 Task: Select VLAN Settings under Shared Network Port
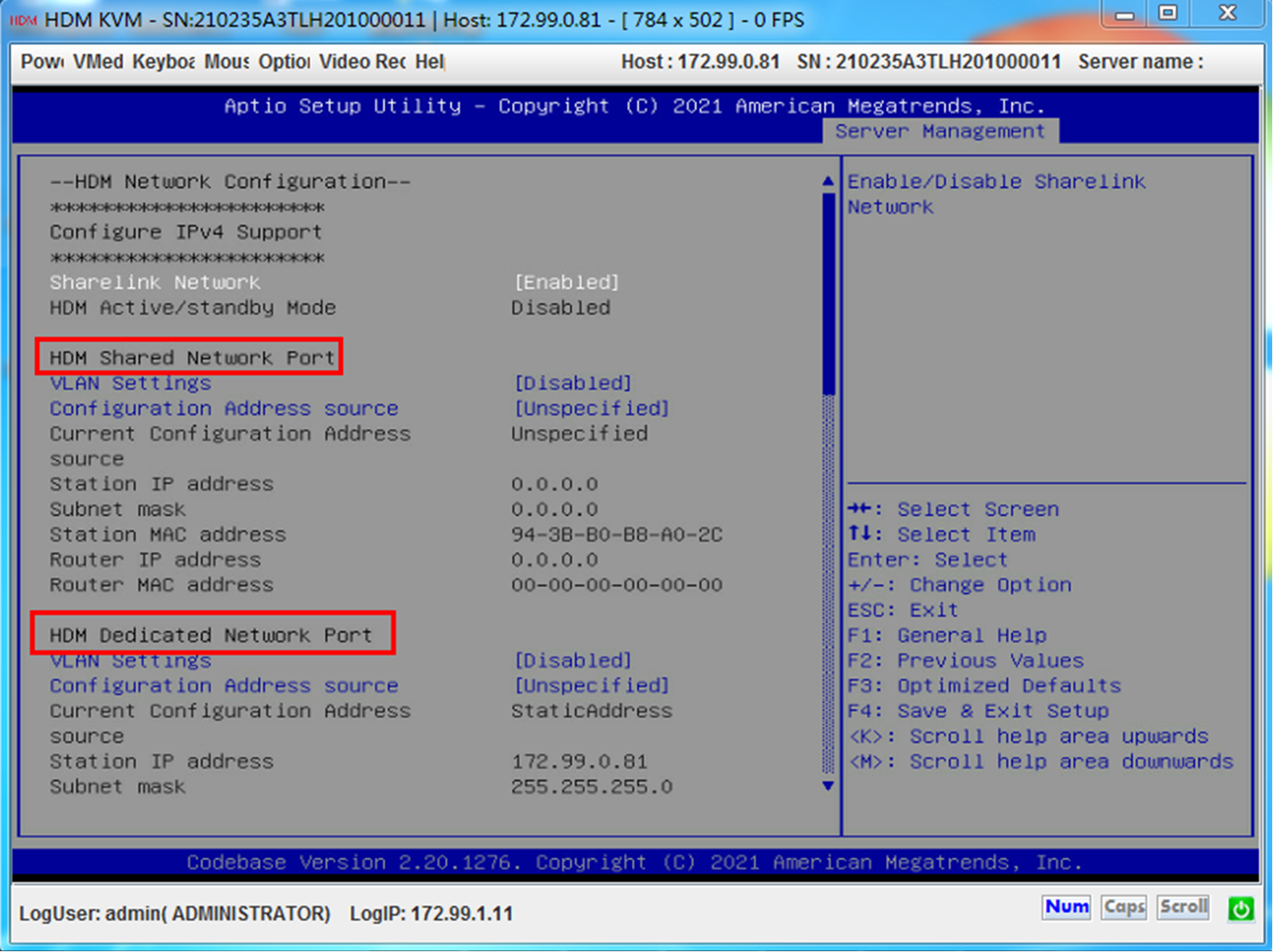[x=130, y=383]
